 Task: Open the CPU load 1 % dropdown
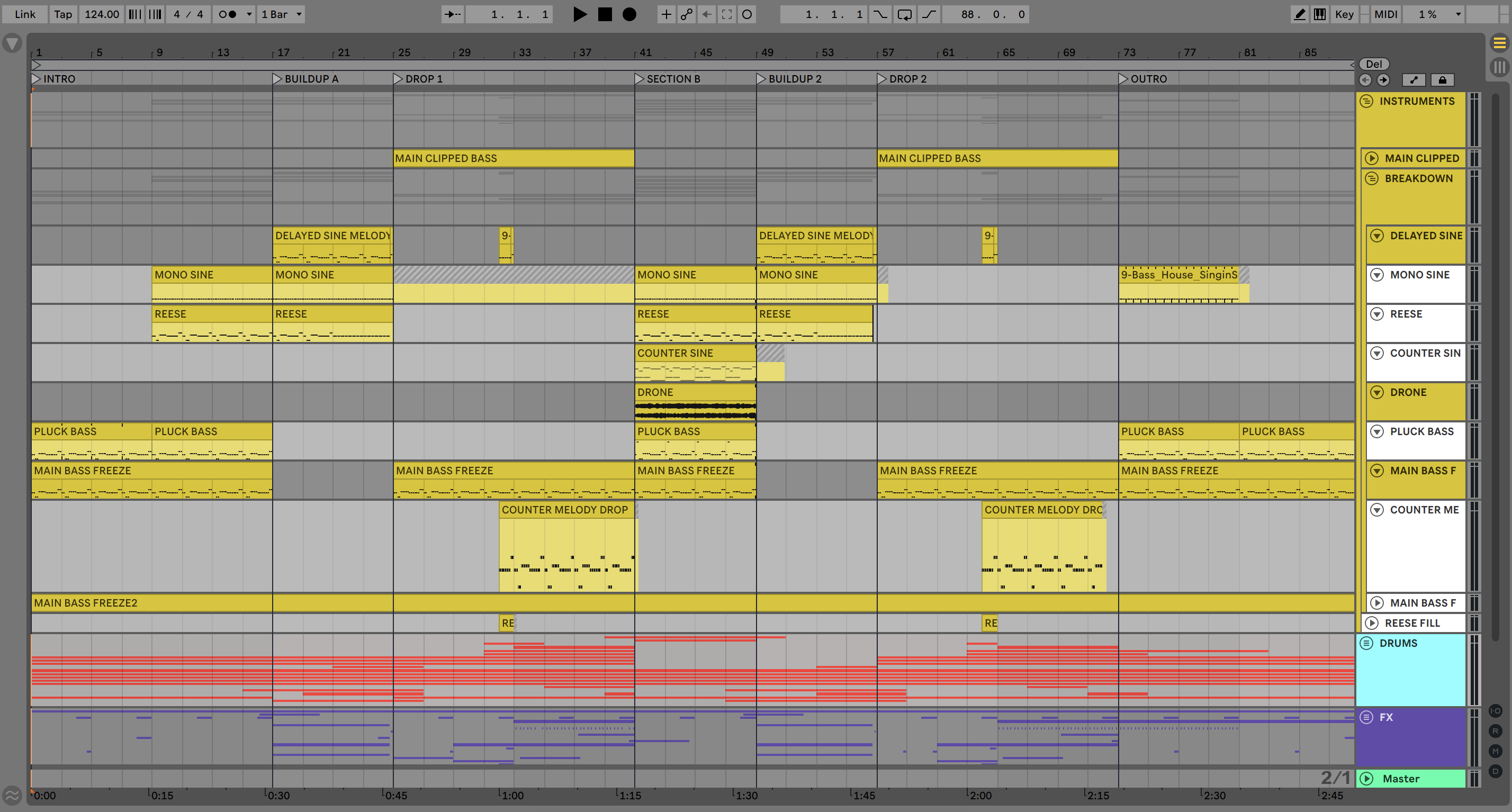pos(1433,14)
